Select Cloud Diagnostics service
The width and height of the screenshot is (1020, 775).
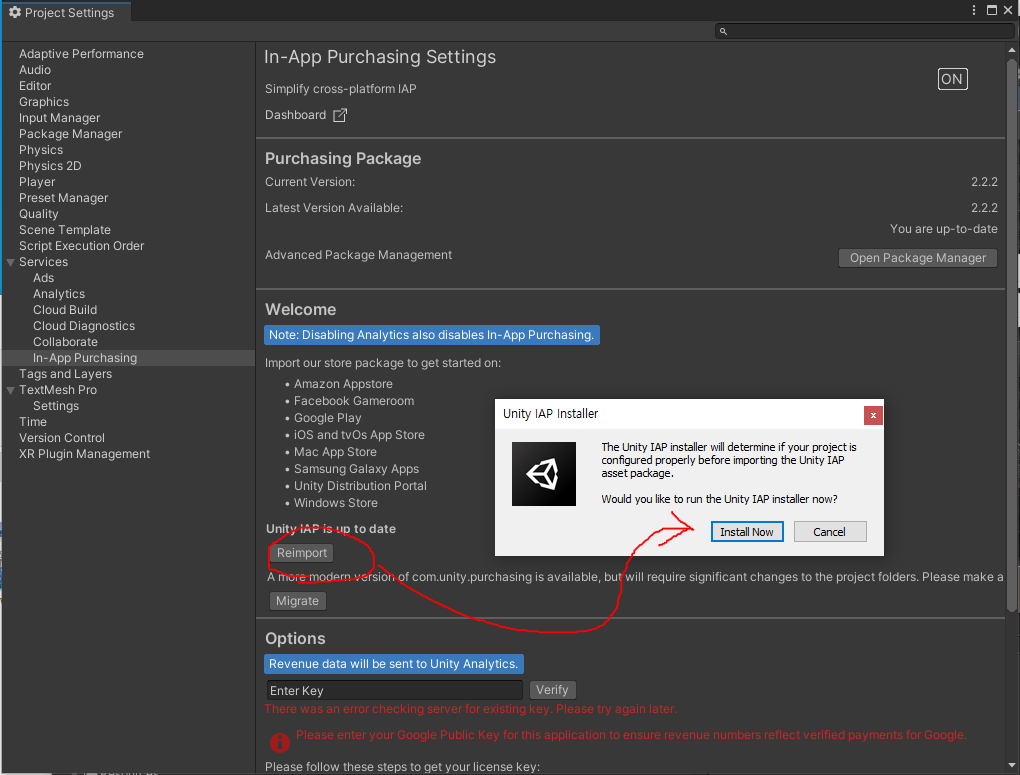coord(84,326)
